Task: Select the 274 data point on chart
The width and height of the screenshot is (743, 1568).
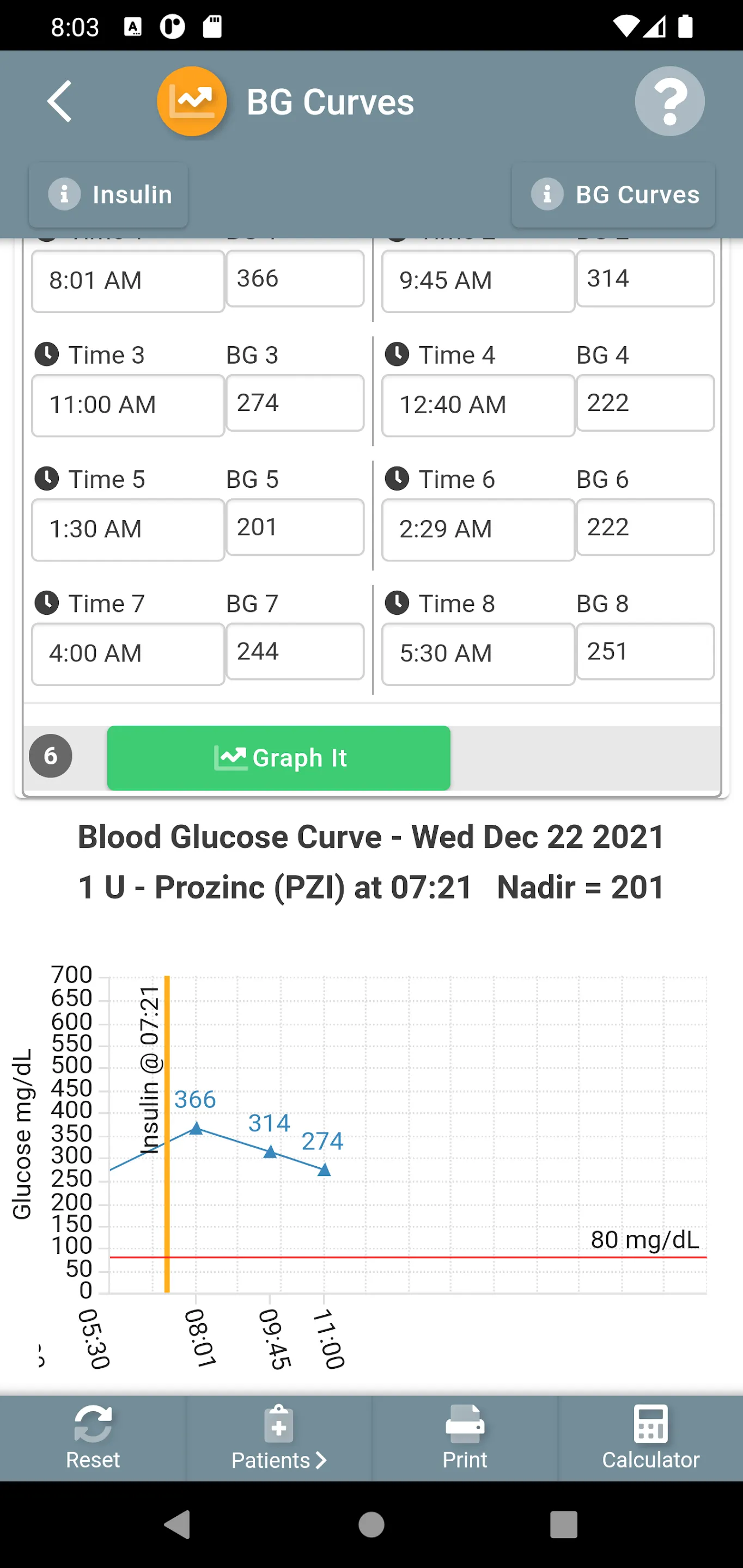Action: (324, 1170)
